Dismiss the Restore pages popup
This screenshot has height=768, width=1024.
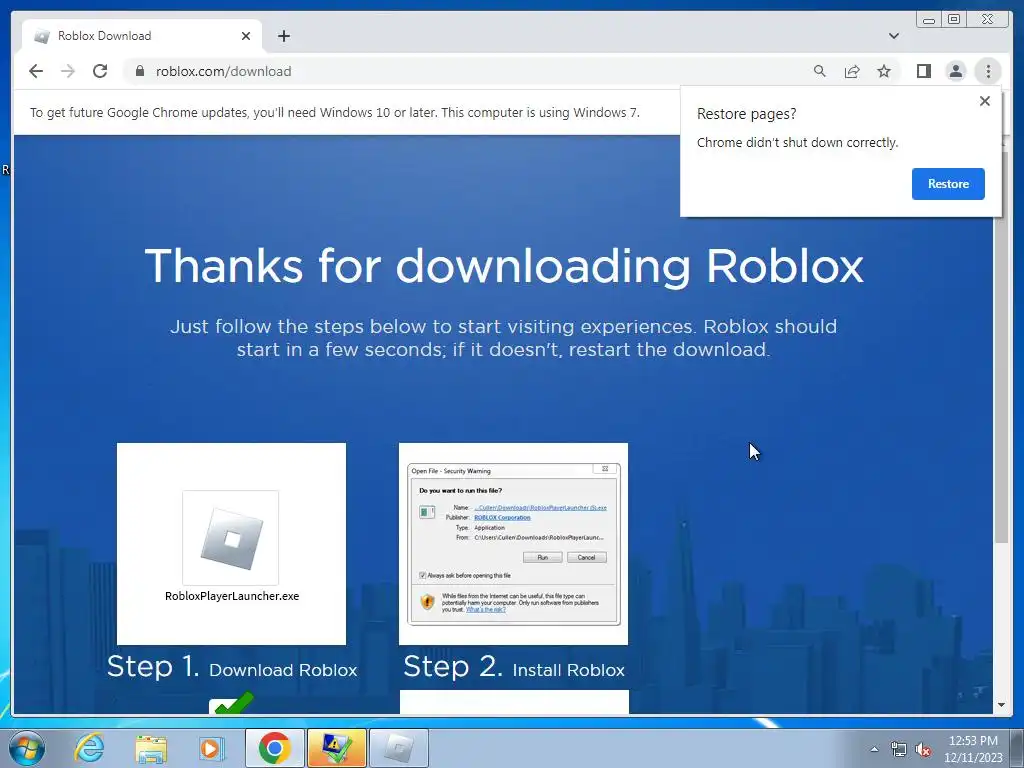(985, 101)
